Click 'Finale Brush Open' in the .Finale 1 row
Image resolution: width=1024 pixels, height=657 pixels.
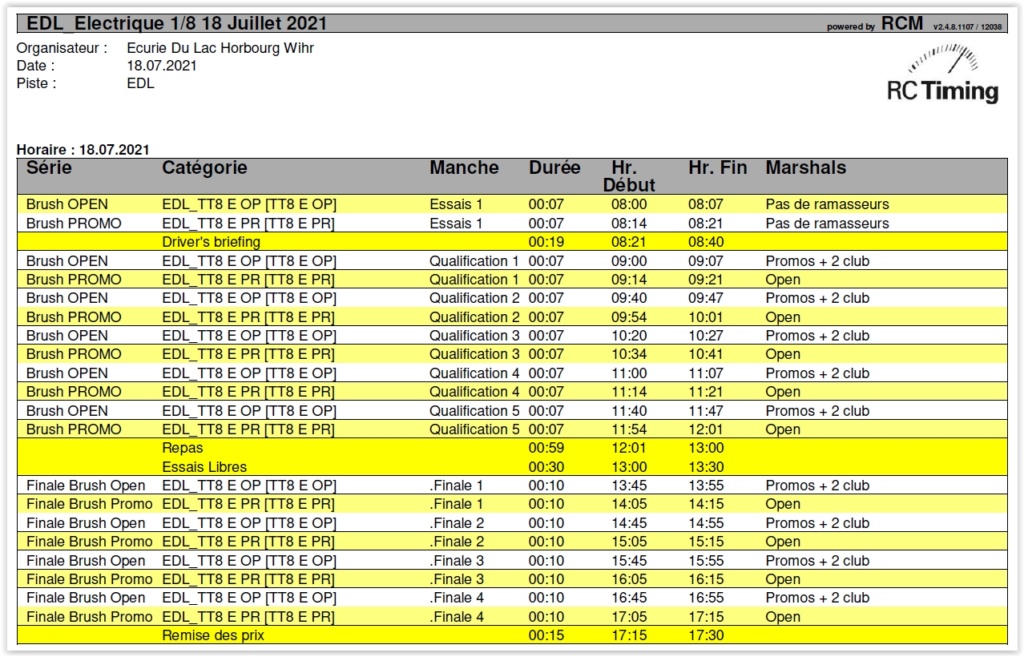coord(86,486)
